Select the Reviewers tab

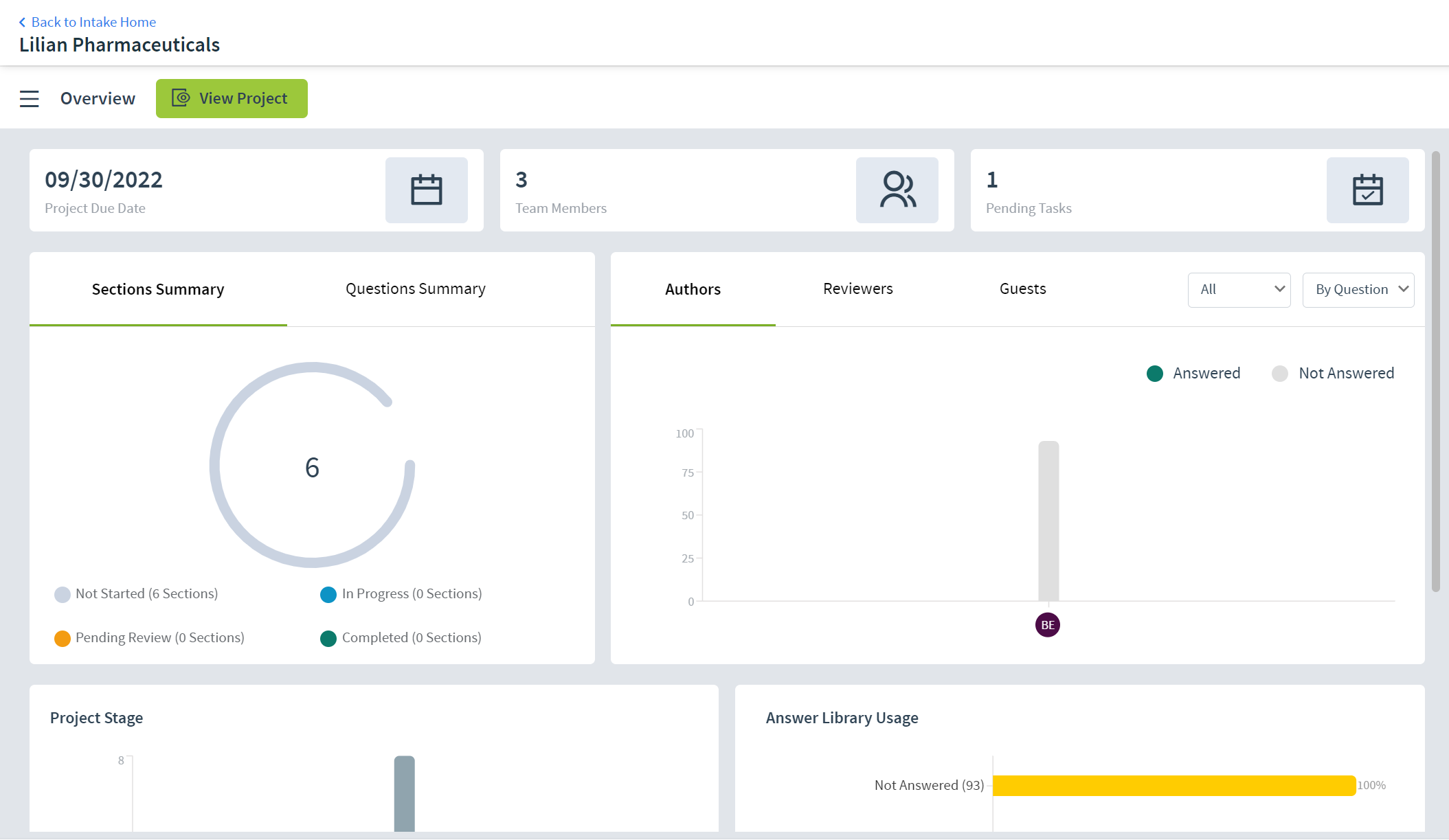coord(857,289)
